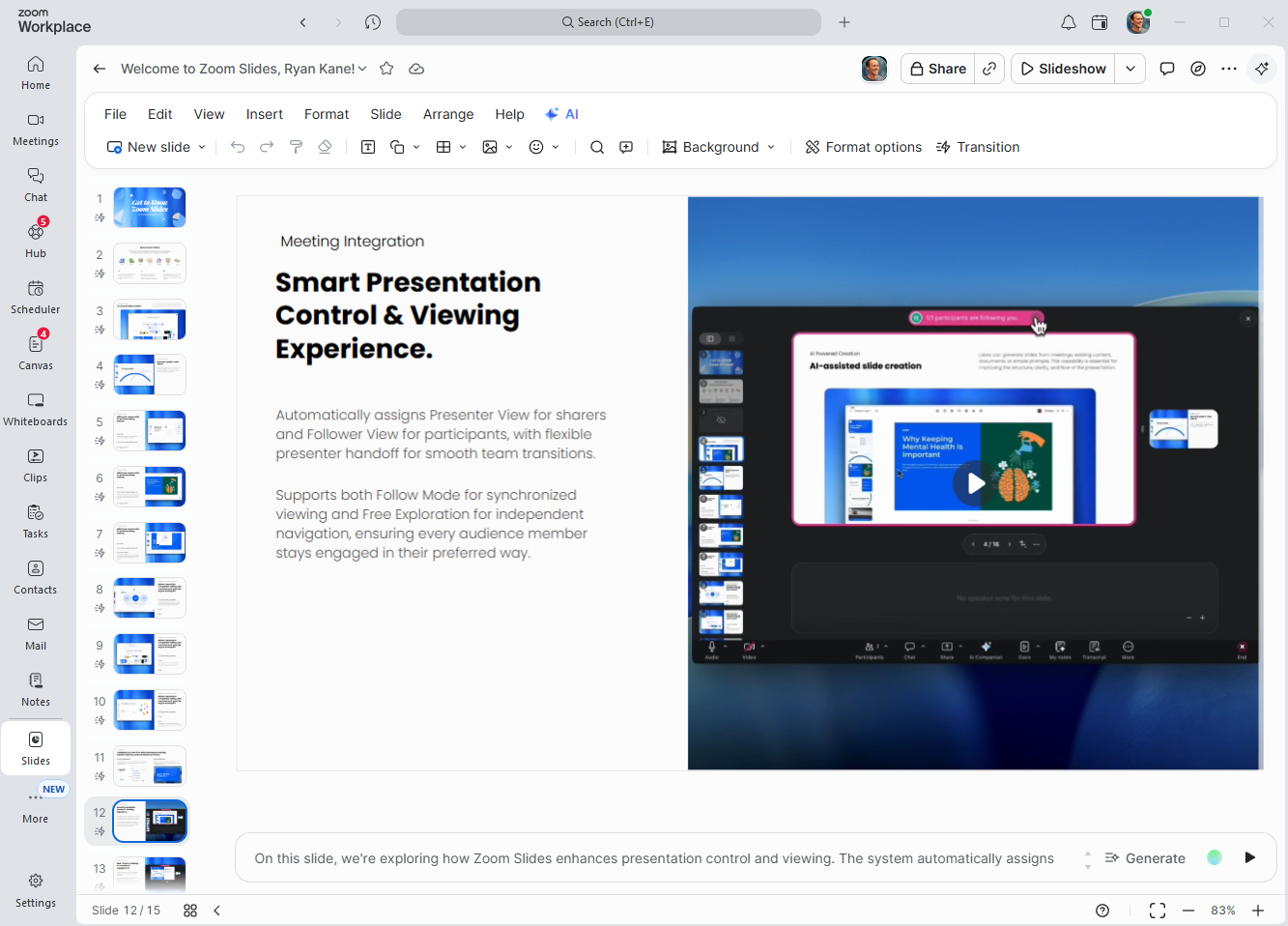Open the grid view of slides
Viewport: 1288px width, 926px height.
click(190, 911)
